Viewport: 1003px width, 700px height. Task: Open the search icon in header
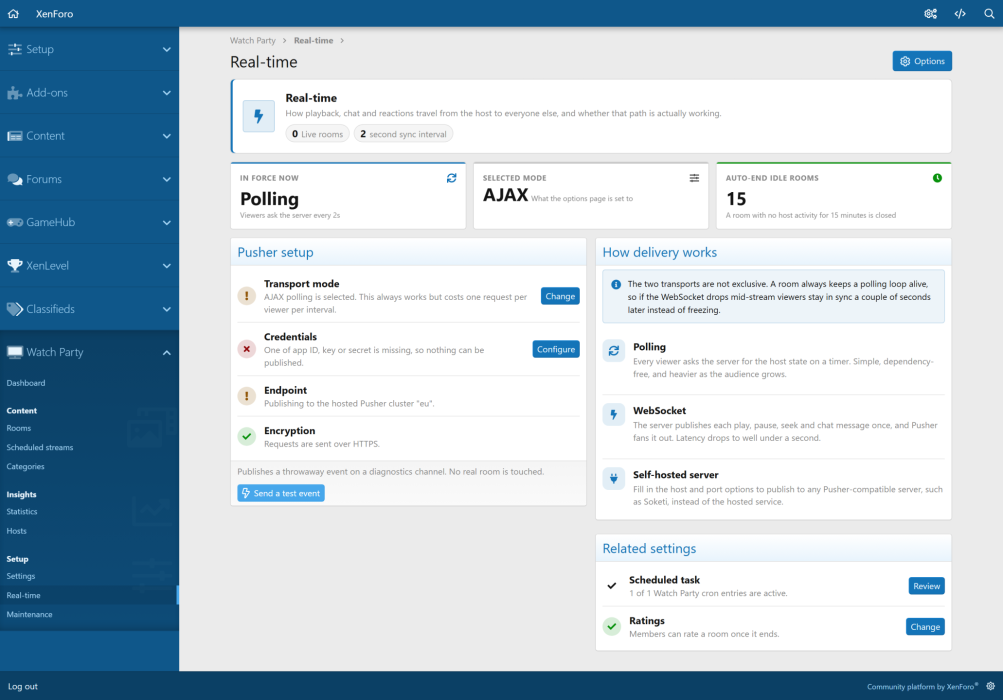(x=989, y=13)
